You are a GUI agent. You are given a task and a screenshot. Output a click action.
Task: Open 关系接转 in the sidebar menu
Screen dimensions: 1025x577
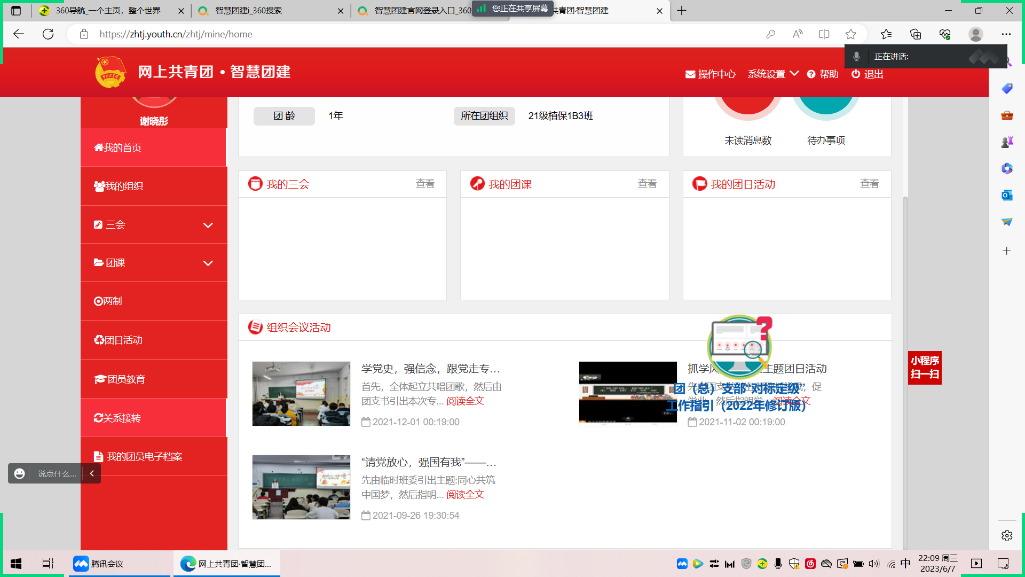coord(122,418)
